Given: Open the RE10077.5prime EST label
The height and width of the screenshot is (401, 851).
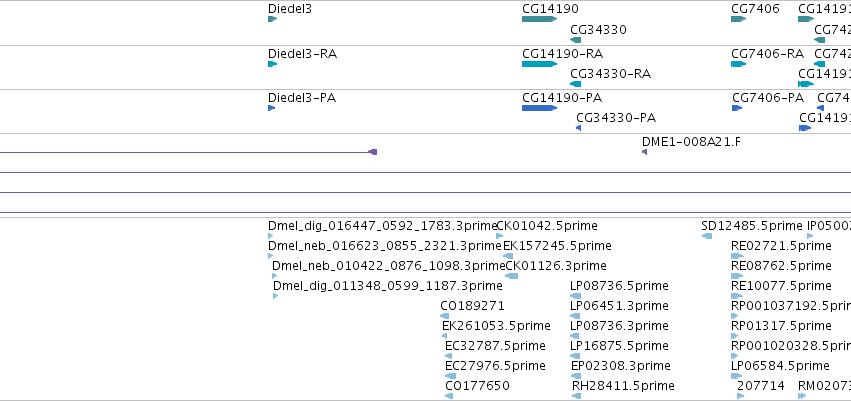Looking at the screenshot, I should point(781,286).
